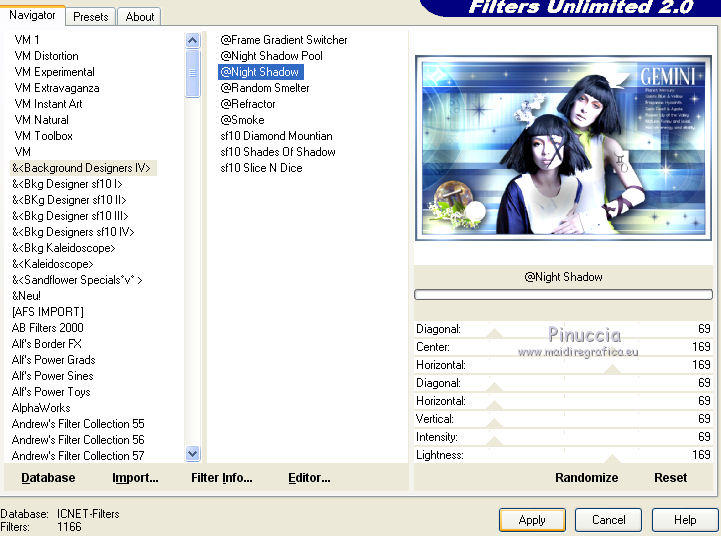Select the VM Natural category

coord(41,120)
